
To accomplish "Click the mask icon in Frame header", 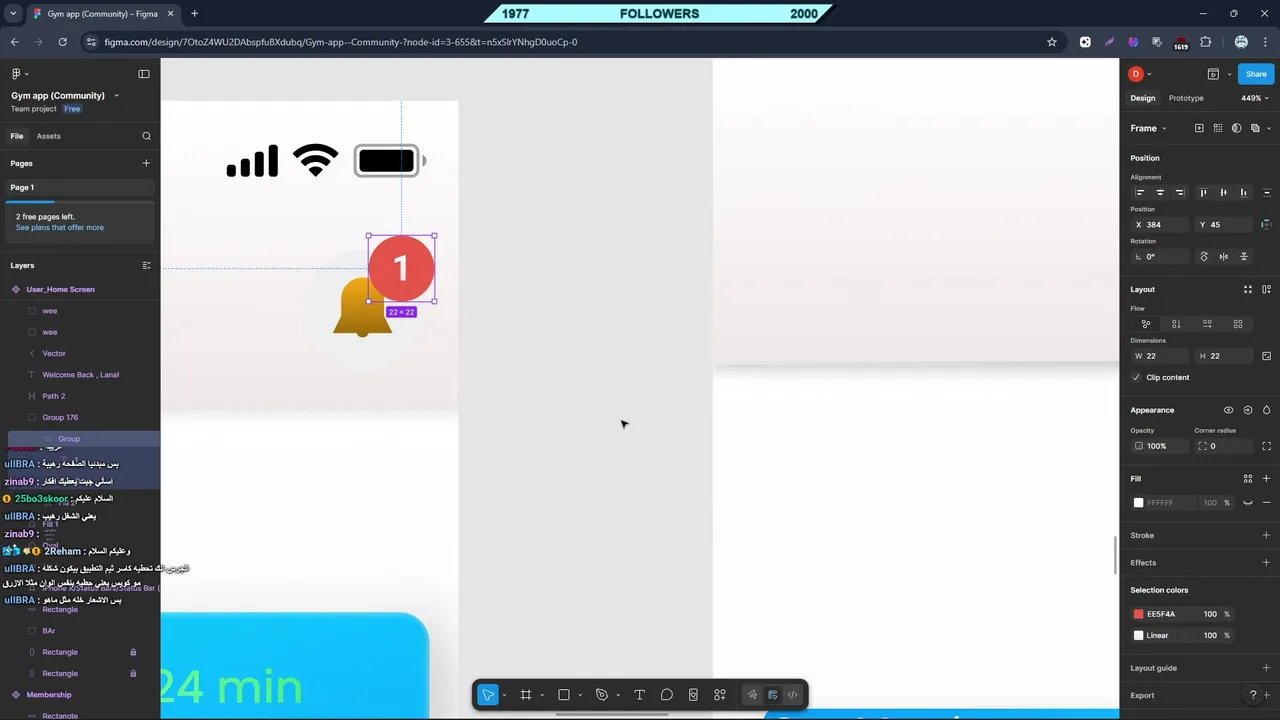I will [x=1237, y=128].
